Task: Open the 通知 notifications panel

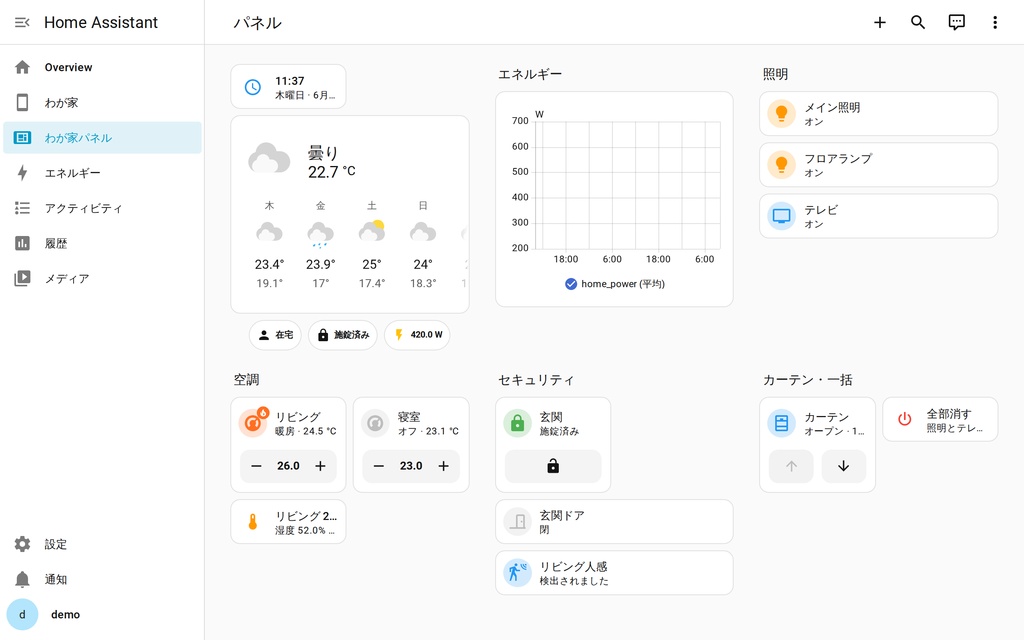Action: click(x=103, y=579)
